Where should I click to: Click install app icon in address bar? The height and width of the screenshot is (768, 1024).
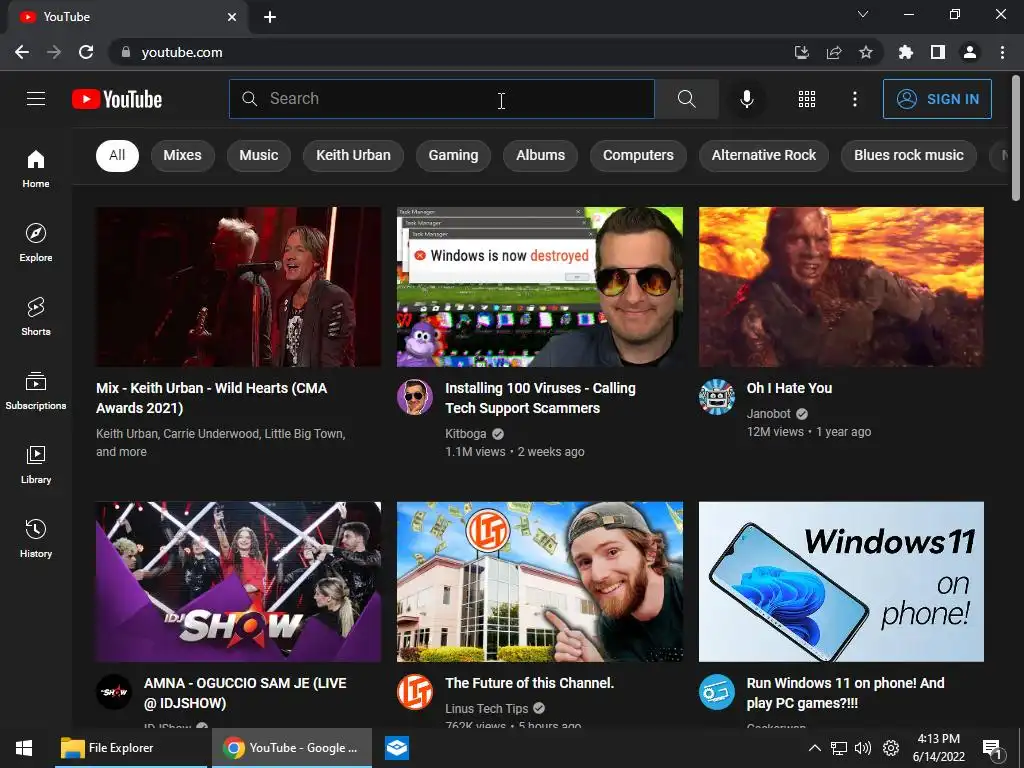801,52
